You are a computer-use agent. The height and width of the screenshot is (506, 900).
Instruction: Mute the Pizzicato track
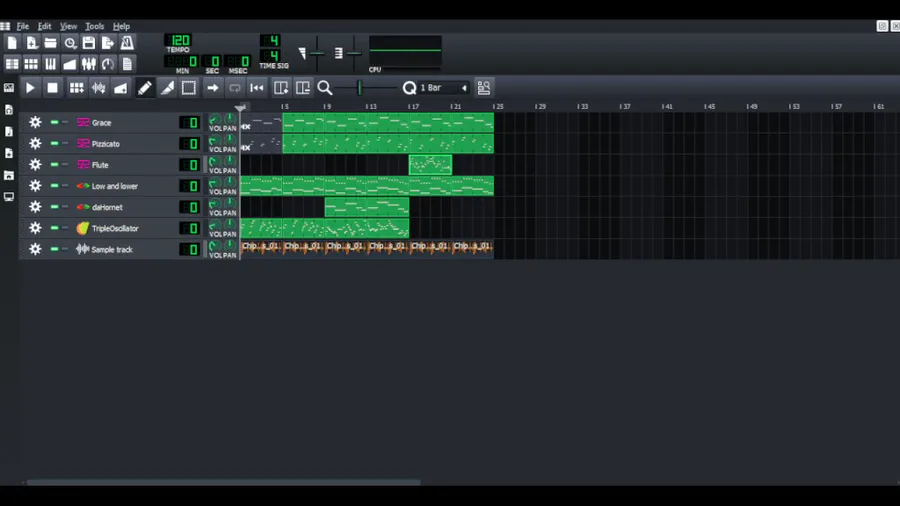click(x=54, y=143)
